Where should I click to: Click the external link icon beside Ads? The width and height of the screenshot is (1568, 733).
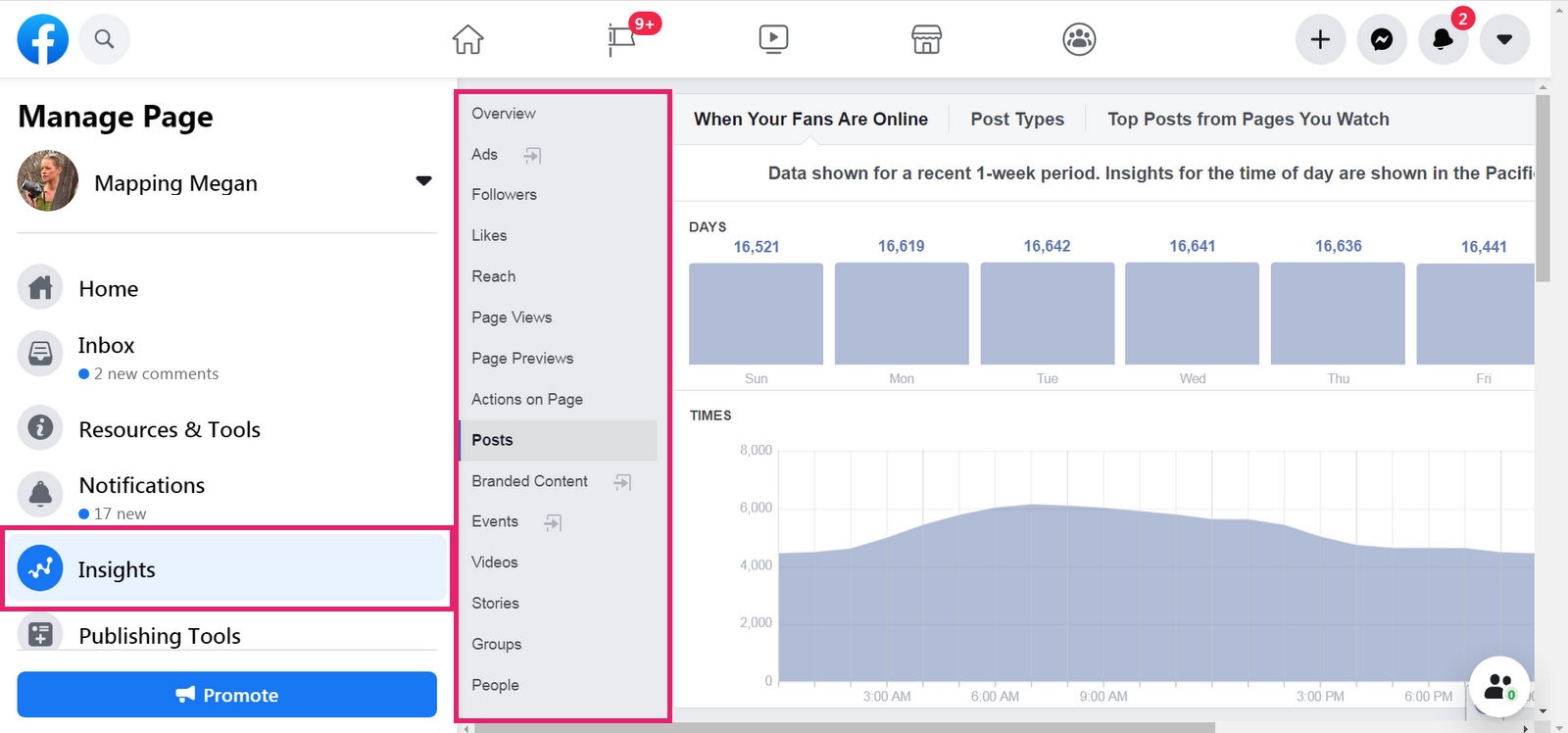[x=532, y=155]
